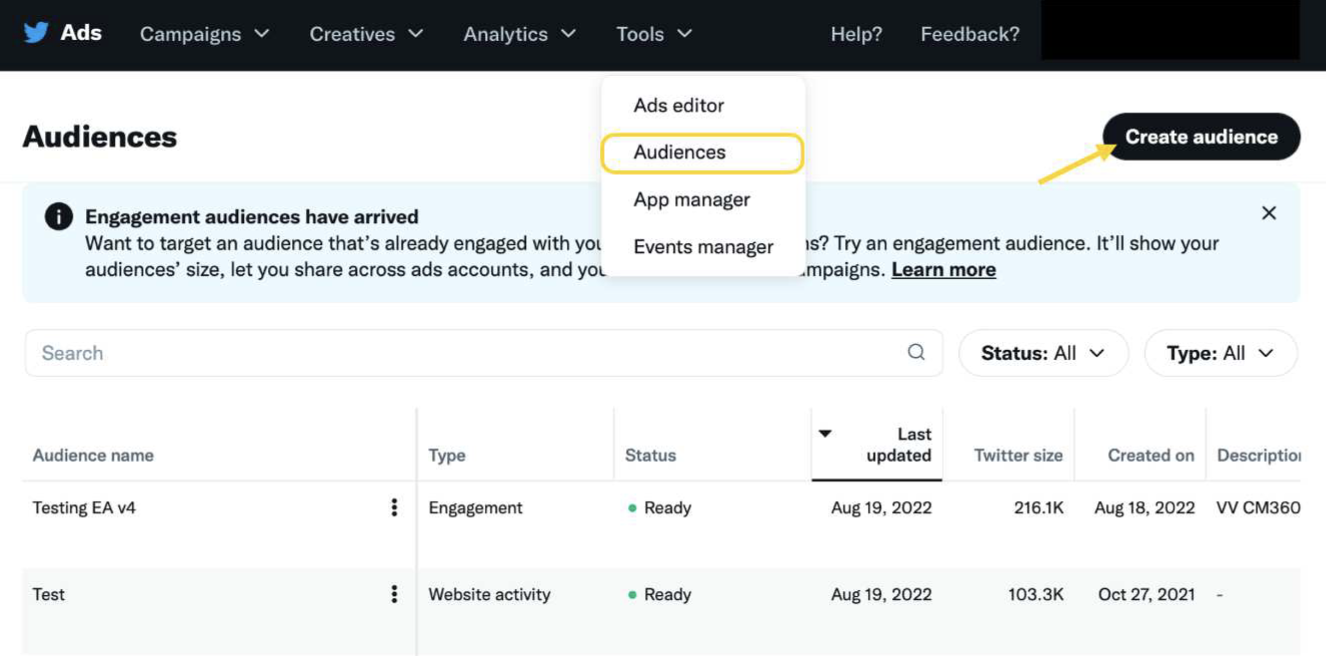Open options menu for Testing EA v4
This screenshot has width=1326, height=656.
(394, 508)
